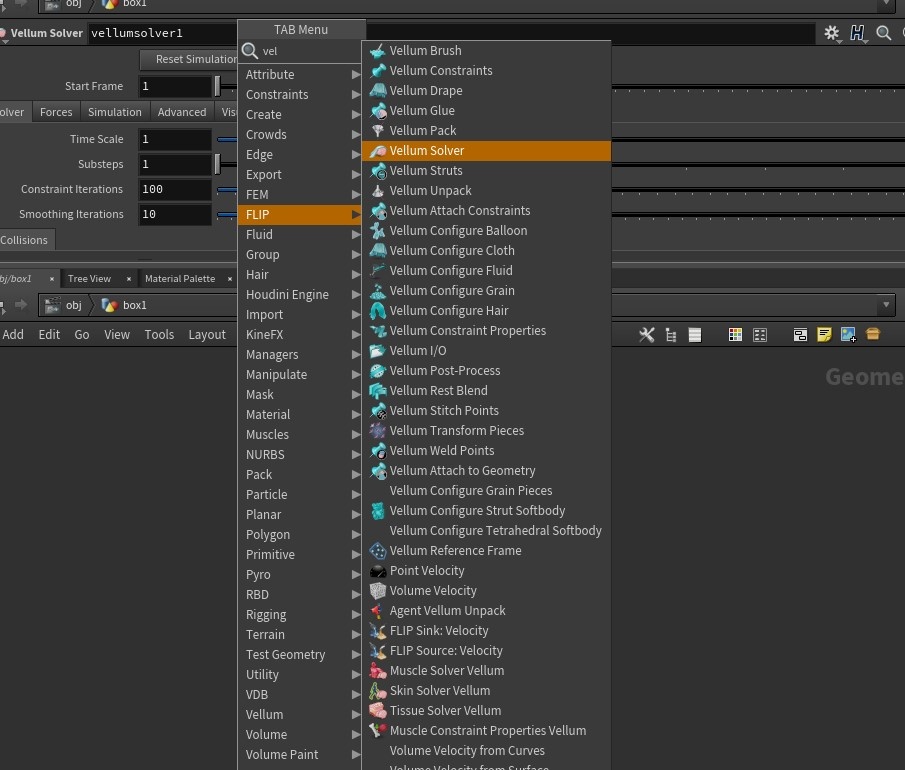Screen dimensions: 905x770
Task: Open network path dropdown arrow
Action: click(x=886, y=305)
